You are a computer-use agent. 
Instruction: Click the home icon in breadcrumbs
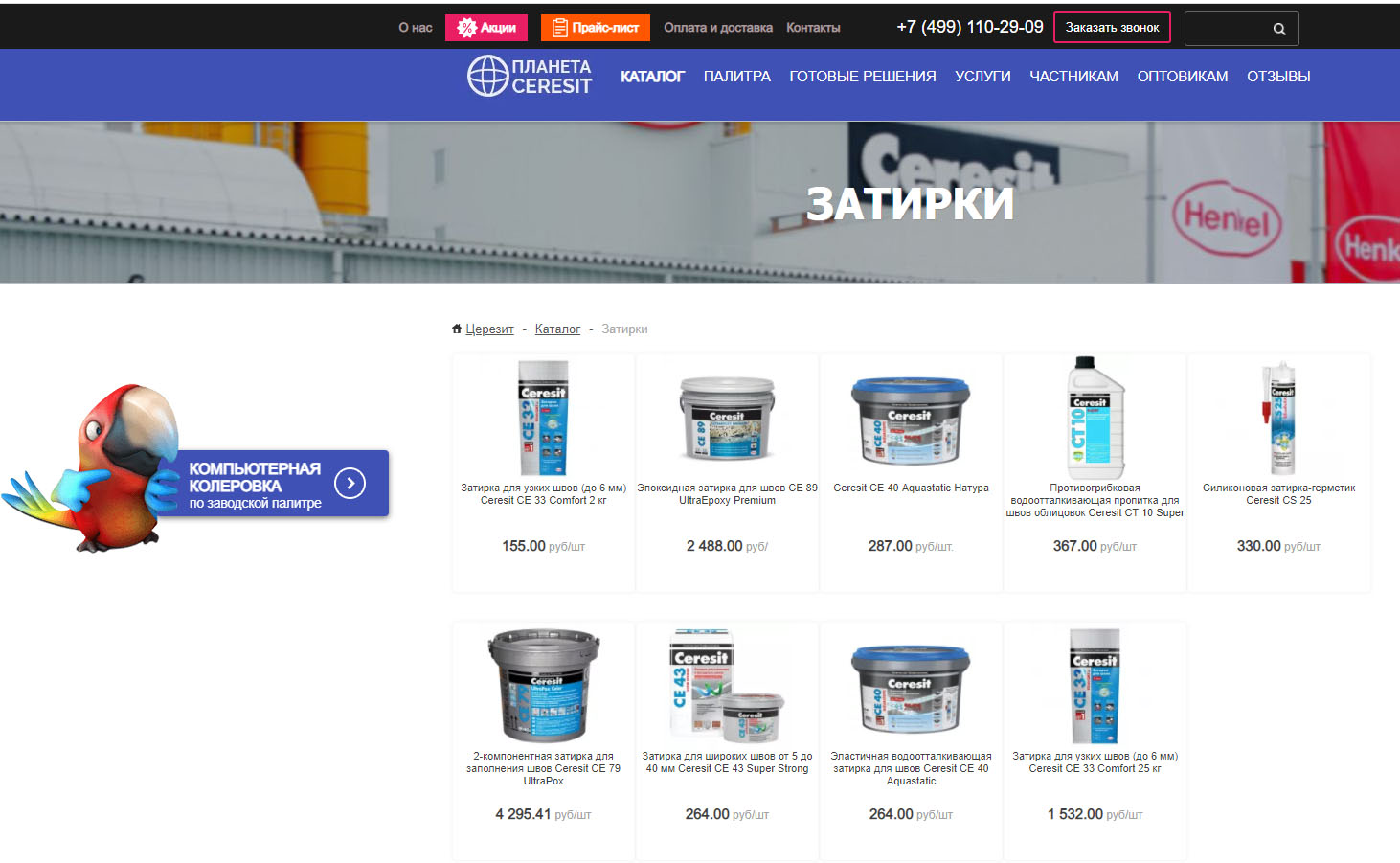(457, 329)
